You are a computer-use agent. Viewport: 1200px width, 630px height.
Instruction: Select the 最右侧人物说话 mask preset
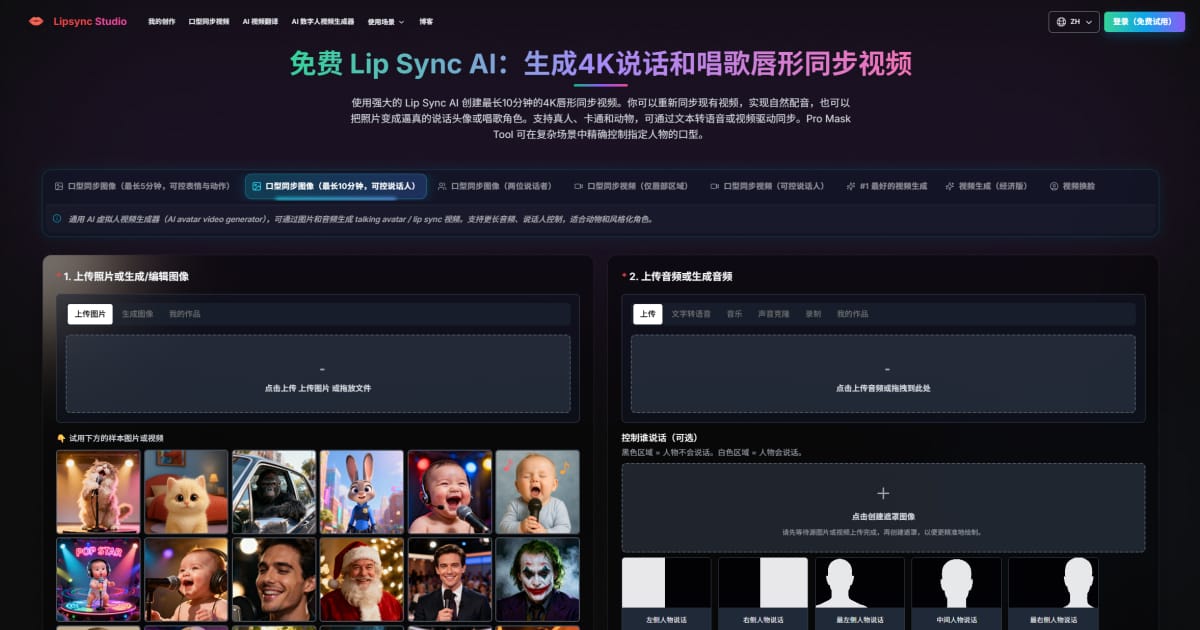tap(1054, 593)
